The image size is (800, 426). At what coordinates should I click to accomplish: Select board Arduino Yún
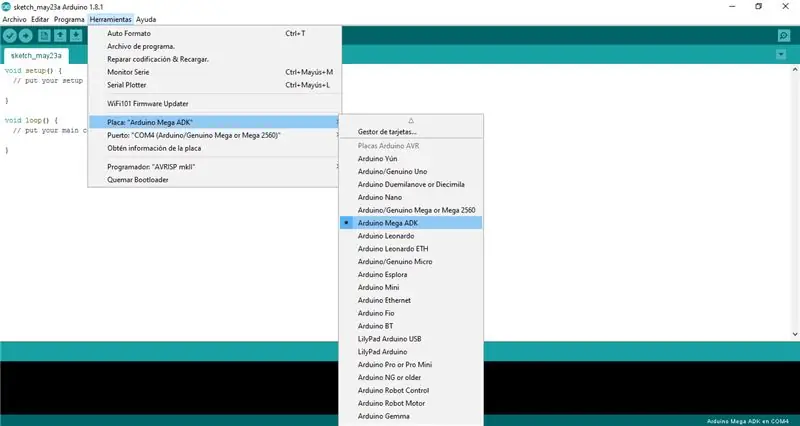[411, 159]
